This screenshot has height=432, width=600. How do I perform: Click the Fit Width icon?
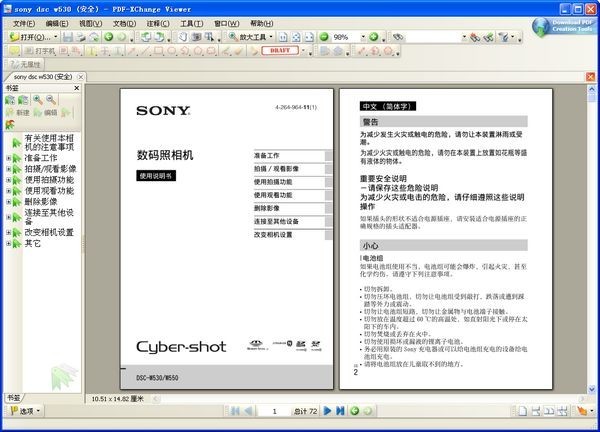pyautogui.click(x=309, y=37)
